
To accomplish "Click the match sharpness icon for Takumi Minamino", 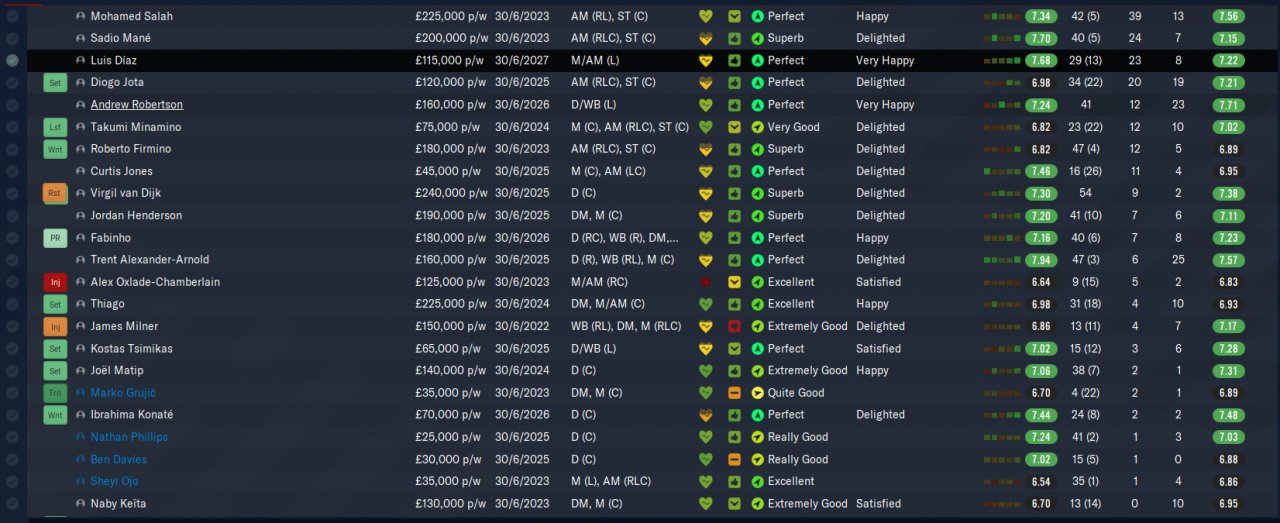I will (x=734, y=127).
